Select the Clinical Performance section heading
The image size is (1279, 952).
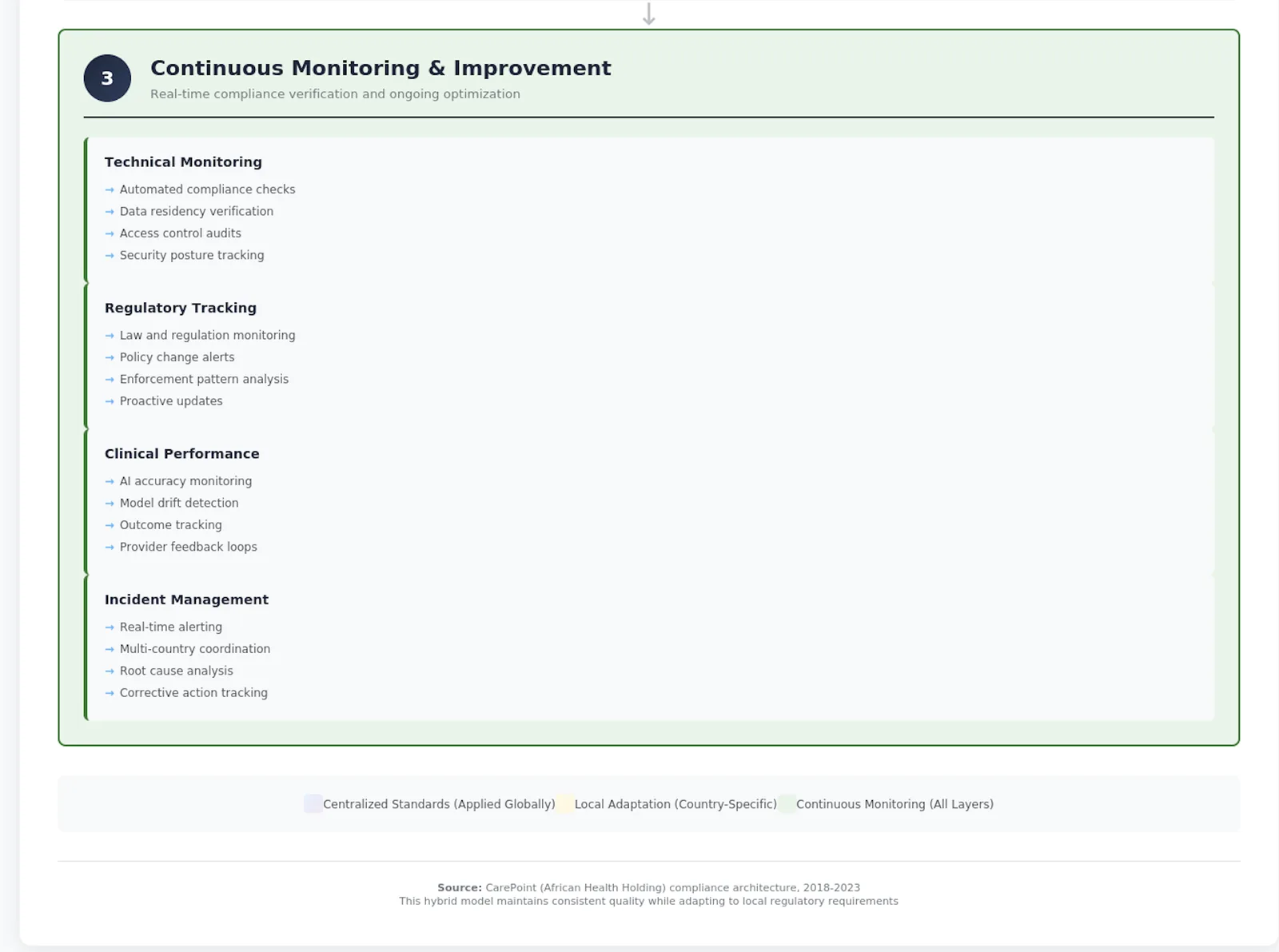click(182, 453)
